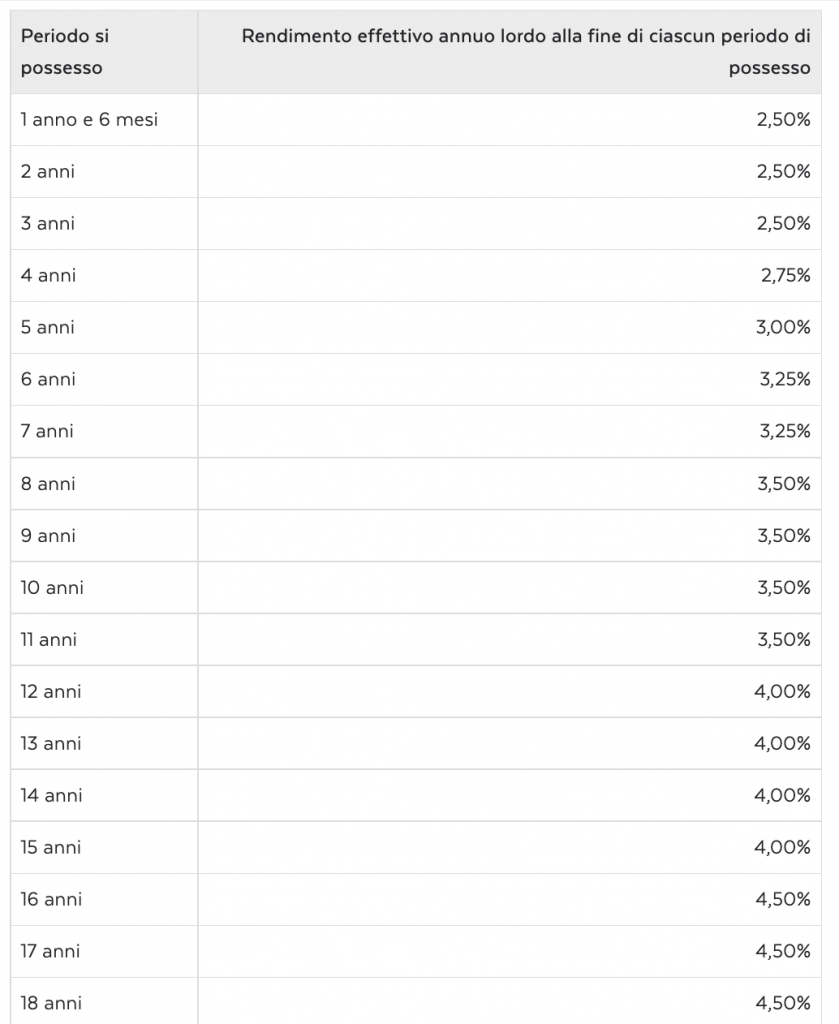Image resolution: width=839 pixels, height=1024 pixels.
Task: Click the 4,00% value for 15 anni
Action: coord(782,847)
